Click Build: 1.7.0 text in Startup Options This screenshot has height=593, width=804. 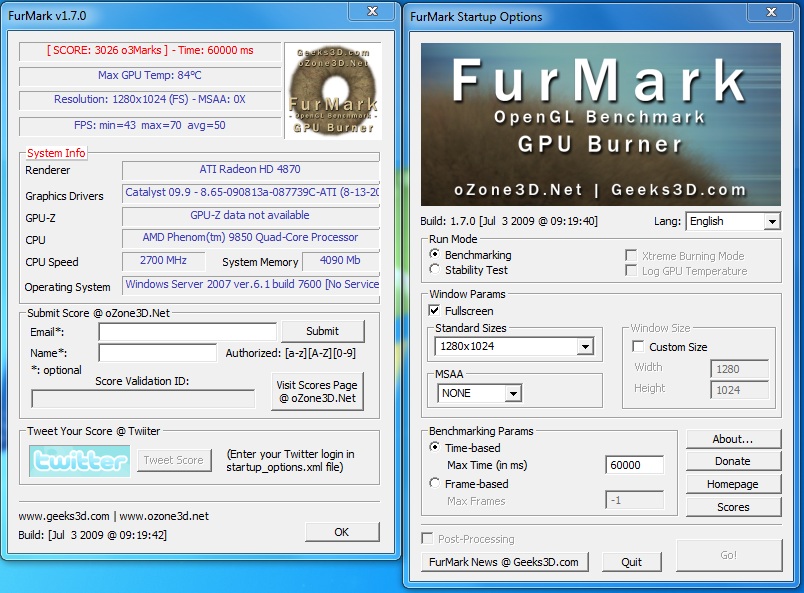tap(509, 221)
